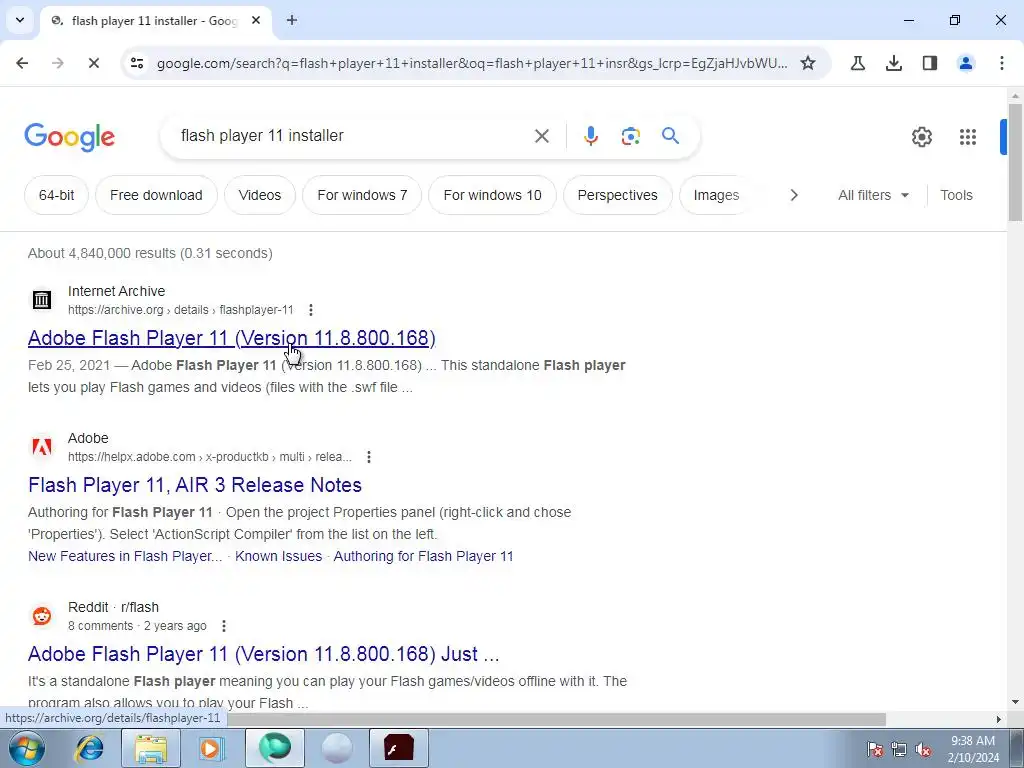The image size is (1024, 768).
Task: Open Chrome three-dot menu
Action: (1001, 63)
